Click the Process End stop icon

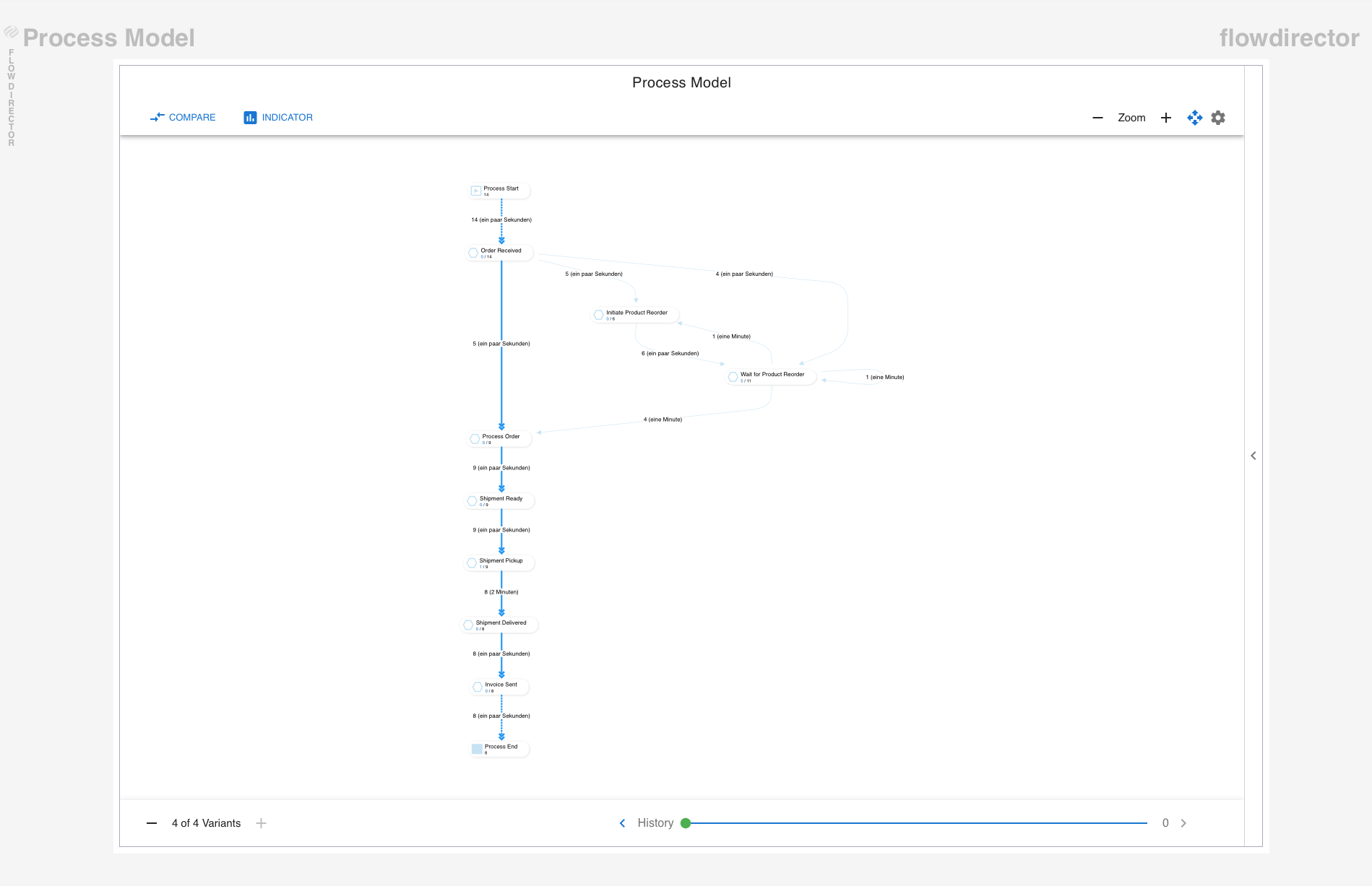coord(477,749)
